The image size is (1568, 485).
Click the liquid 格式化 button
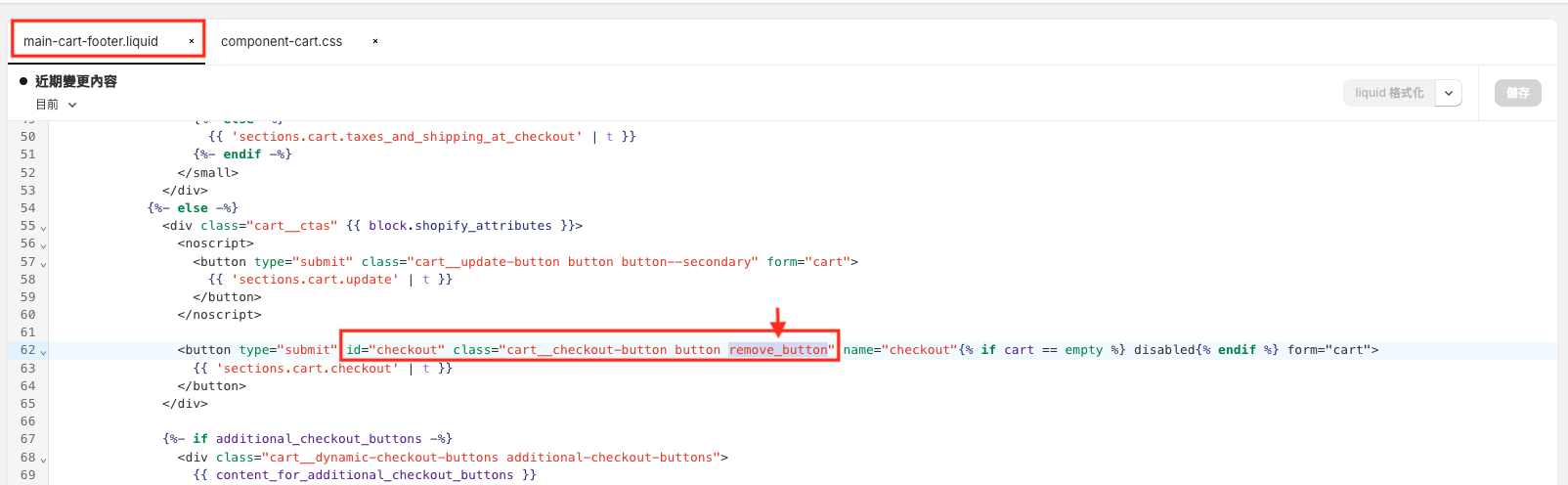pos(1388,93)
